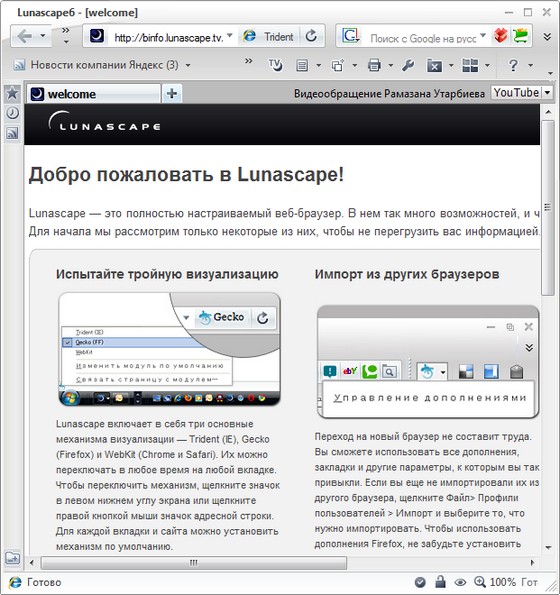Focus the address bar URL field

pos(169,37)
